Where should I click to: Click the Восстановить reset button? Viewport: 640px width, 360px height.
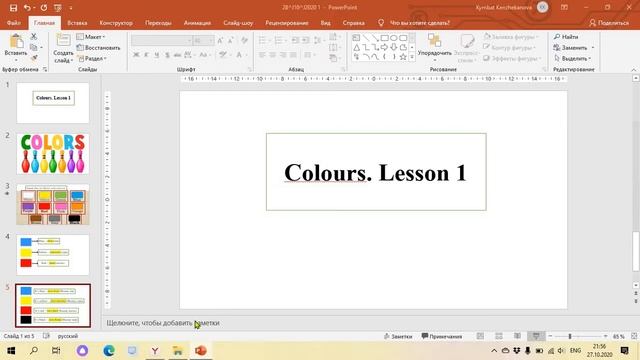[98, 48]
